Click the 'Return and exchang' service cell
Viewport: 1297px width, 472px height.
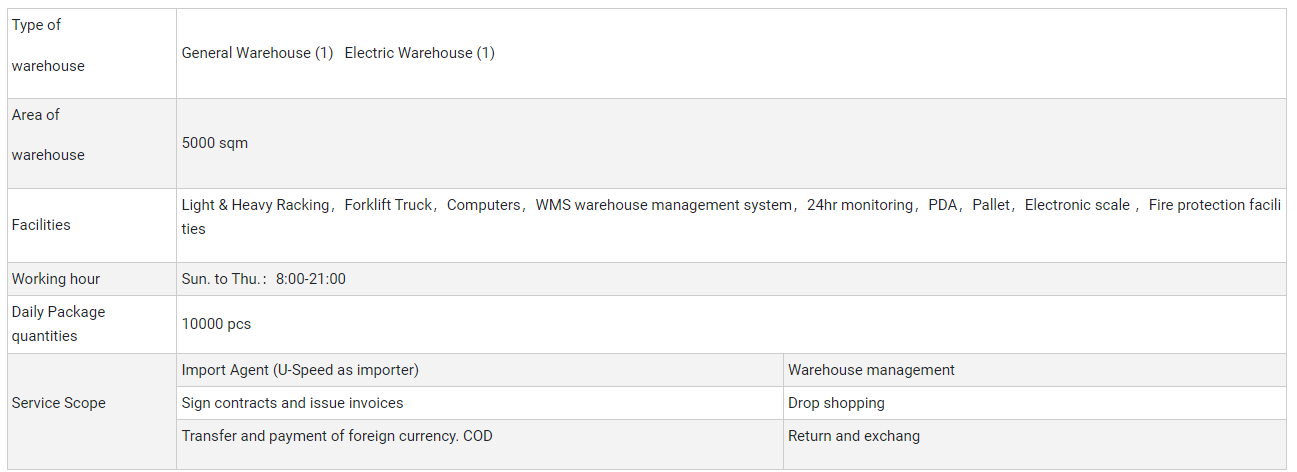(x=854, y=436)
